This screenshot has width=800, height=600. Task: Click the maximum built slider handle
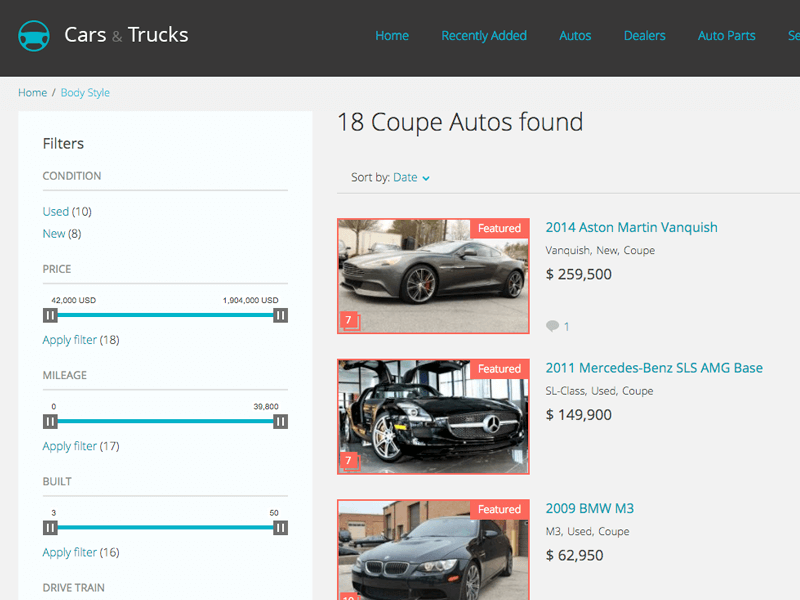(x=281, y=528)
